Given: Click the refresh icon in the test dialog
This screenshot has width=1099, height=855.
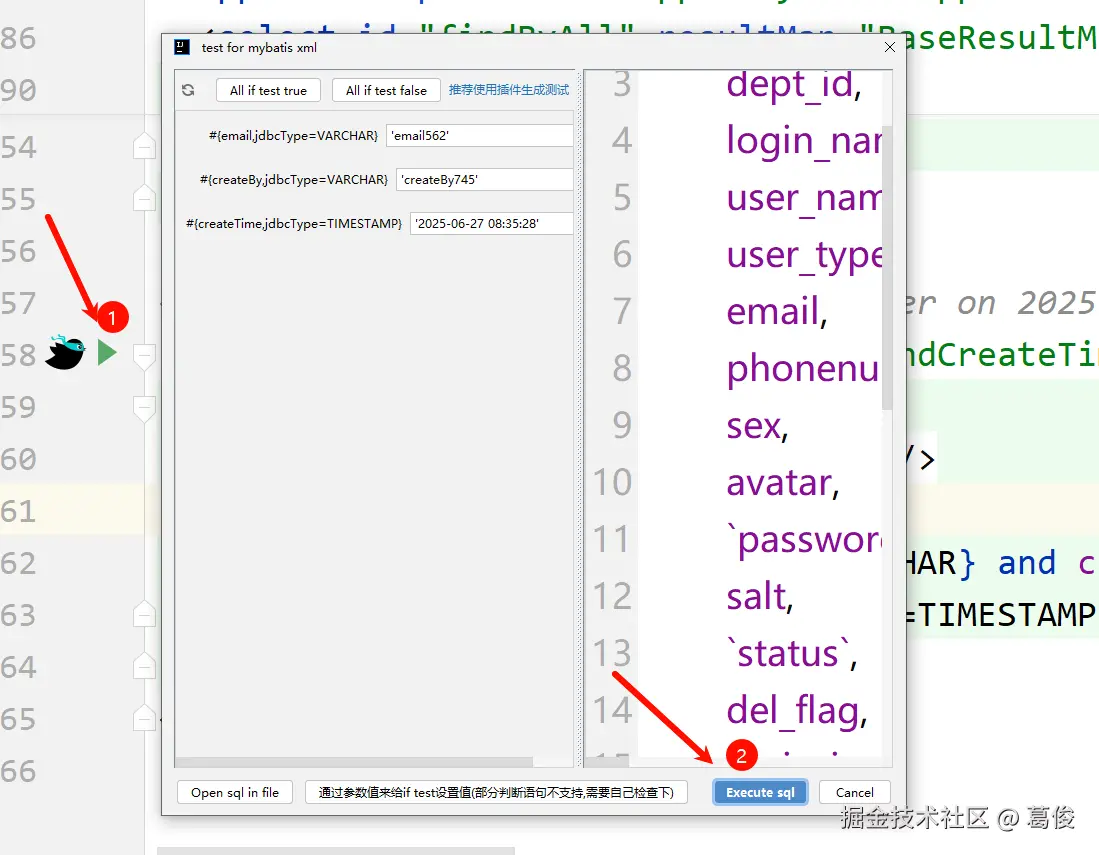Looking at the screenshot, I should [189, 90].
